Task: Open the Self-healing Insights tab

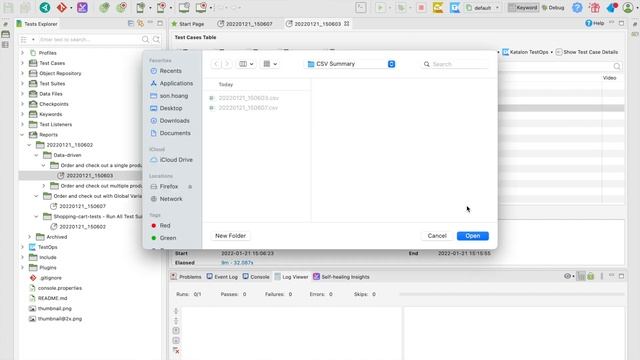Action: [x=341, y=277]
